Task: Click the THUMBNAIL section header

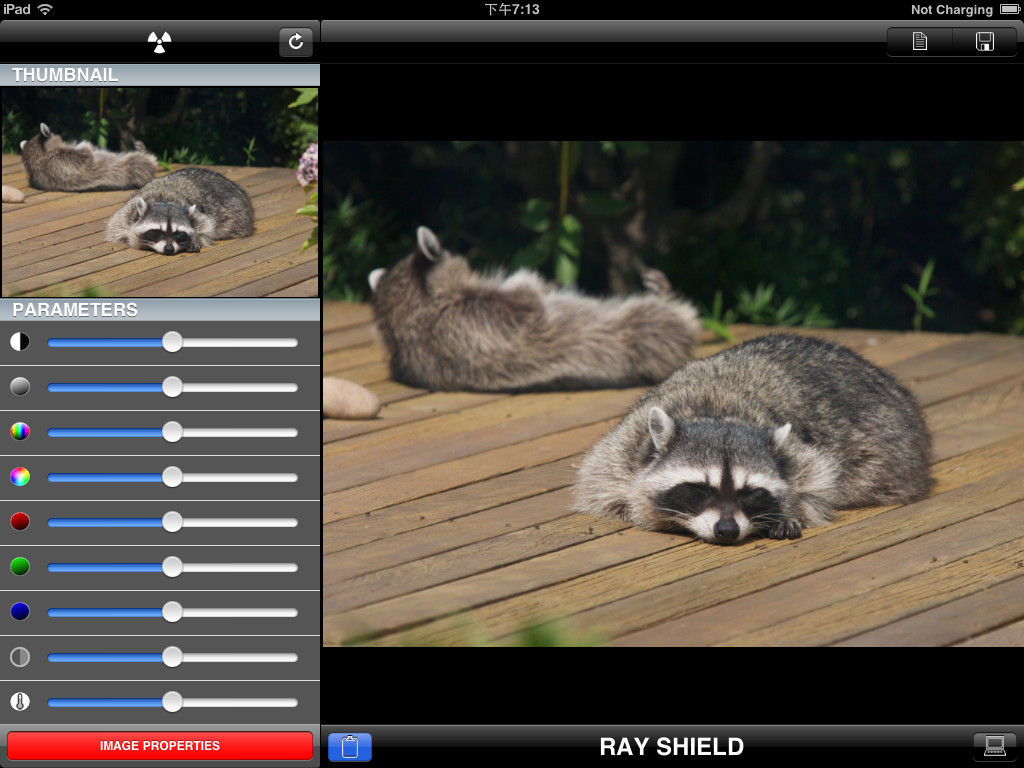Action: [160, 74]
